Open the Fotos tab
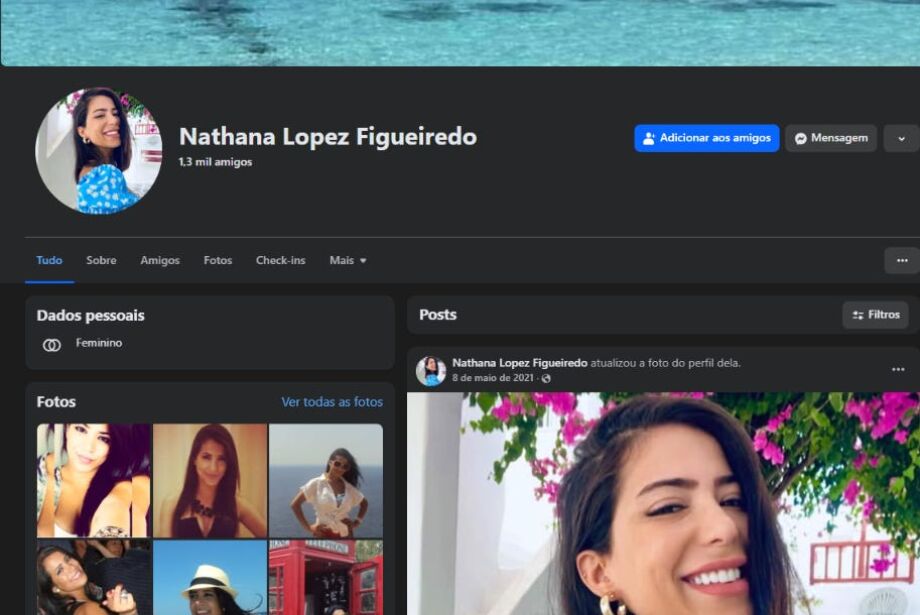The height and width of the screenshot is (615, 920). pyautogui.click(x=218, y=260)
